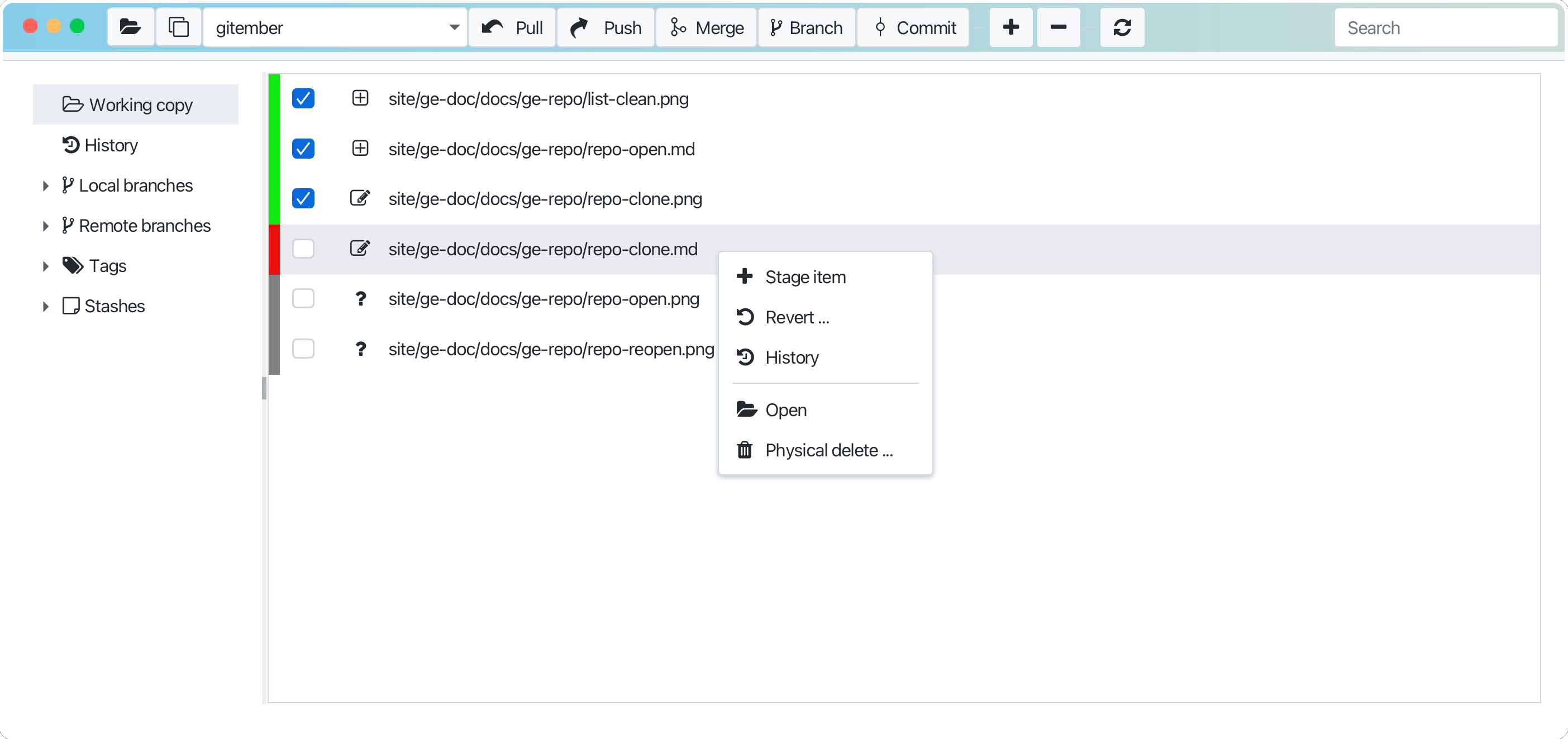Open the gitember repository dropdown
Viewport: 1568px width, 739px height.
(335, 27)
